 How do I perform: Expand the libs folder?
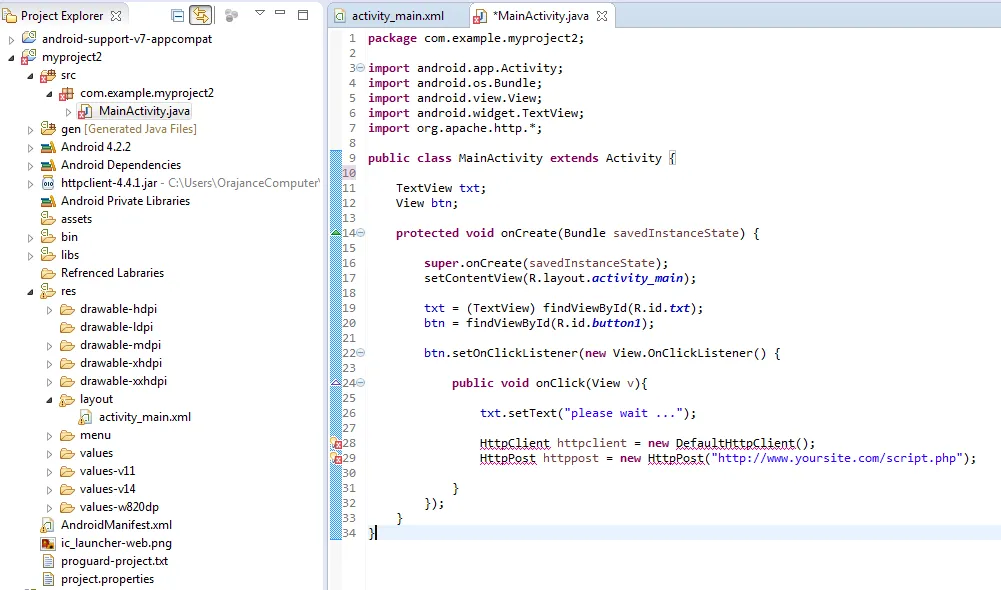[30, 255]
